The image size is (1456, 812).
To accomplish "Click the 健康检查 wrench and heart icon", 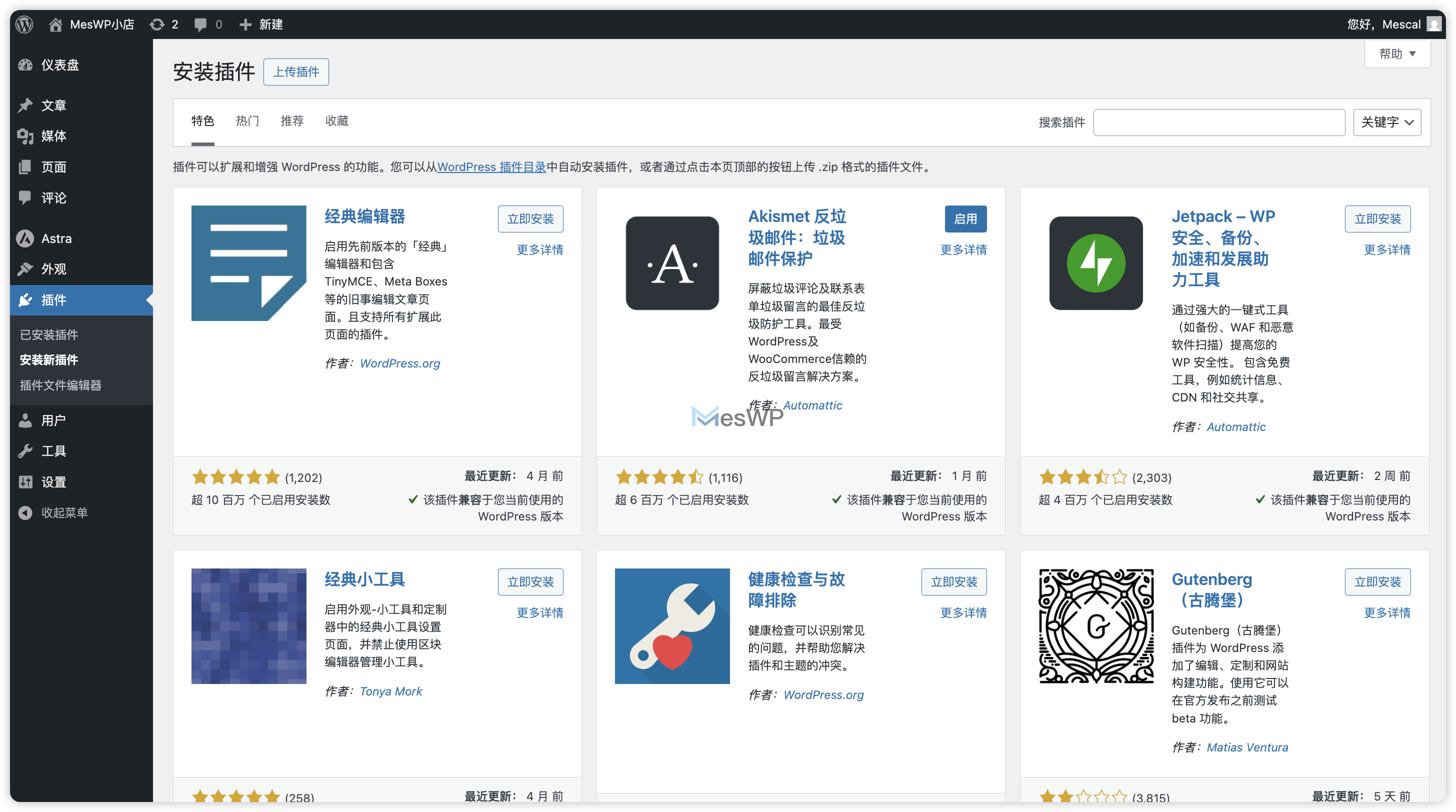I will pos(672,626).
